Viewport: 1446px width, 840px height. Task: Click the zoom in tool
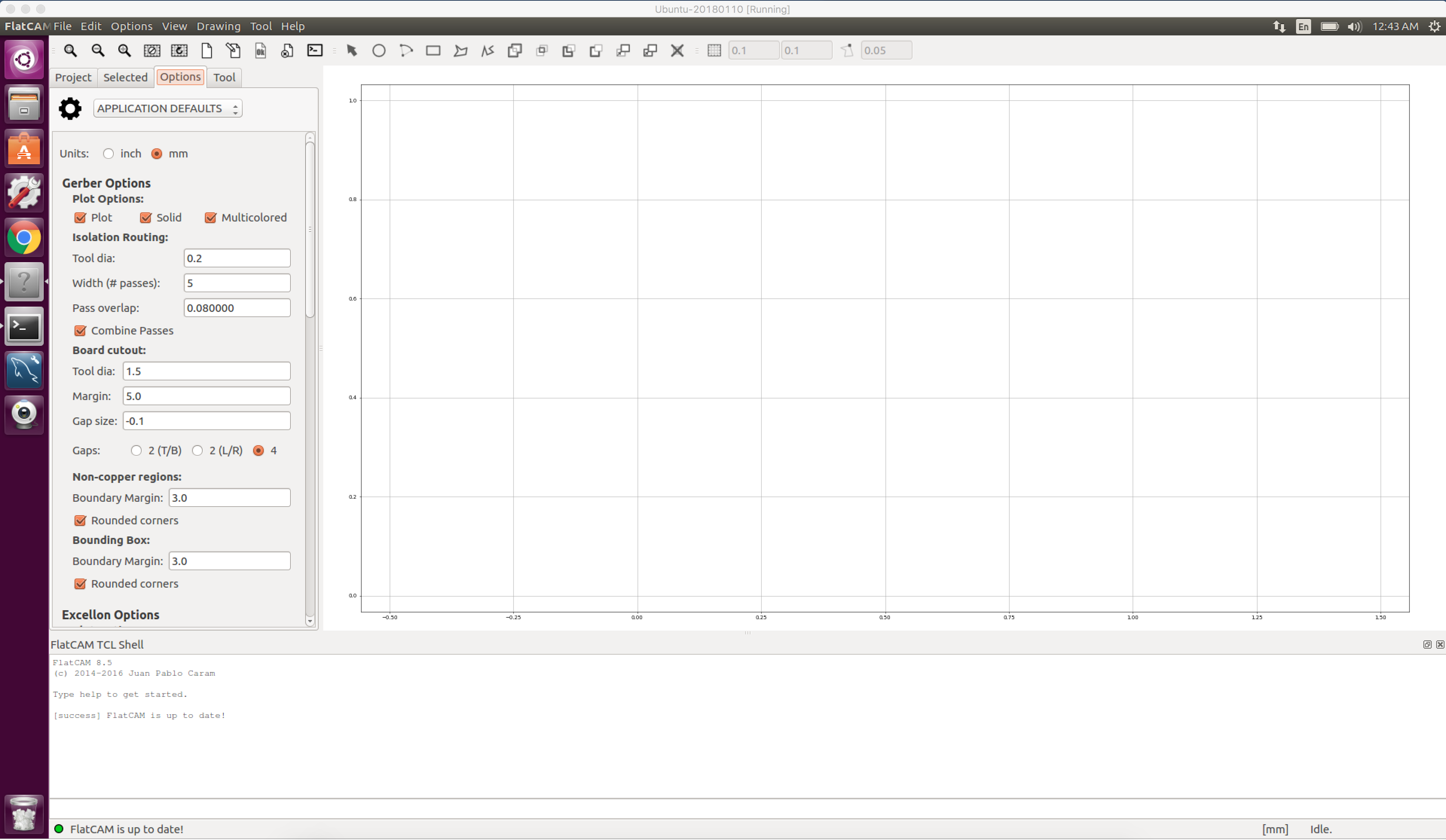(124, 50)
